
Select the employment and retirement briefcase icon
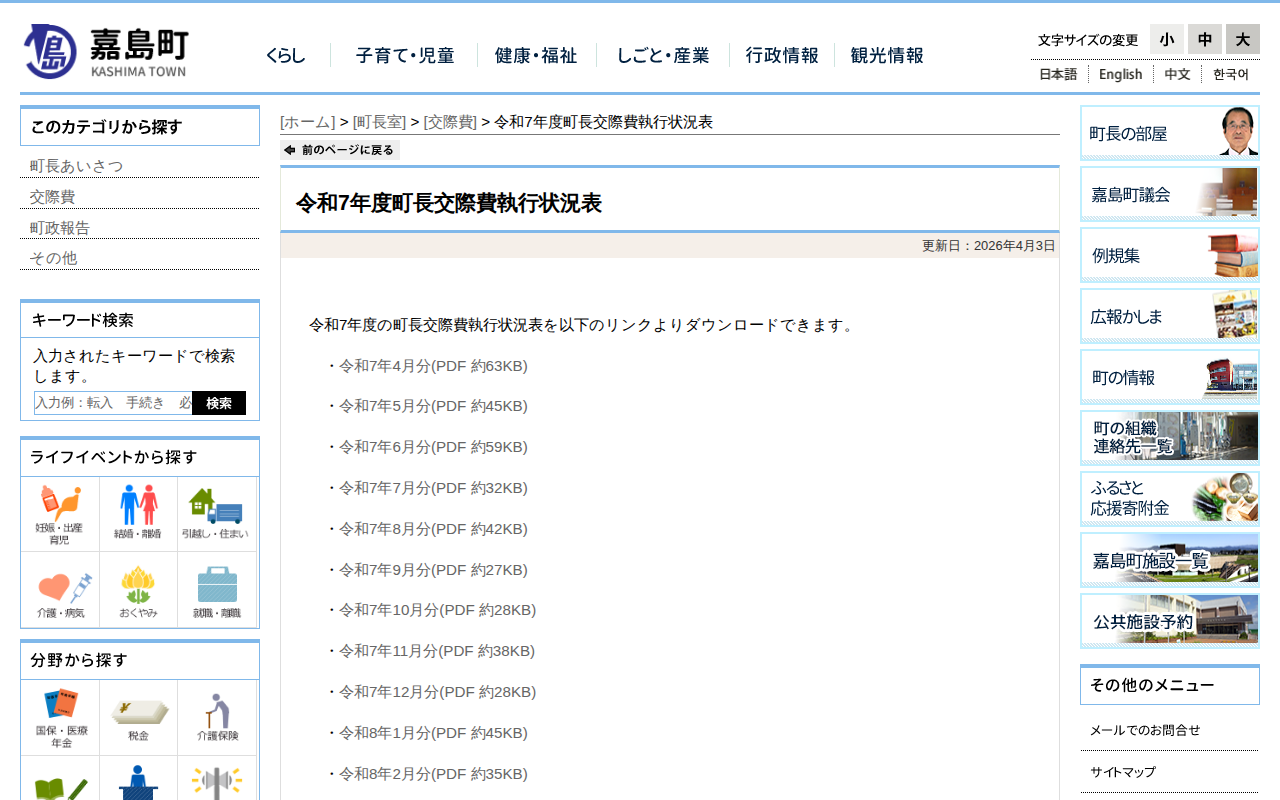click(217, 591)
